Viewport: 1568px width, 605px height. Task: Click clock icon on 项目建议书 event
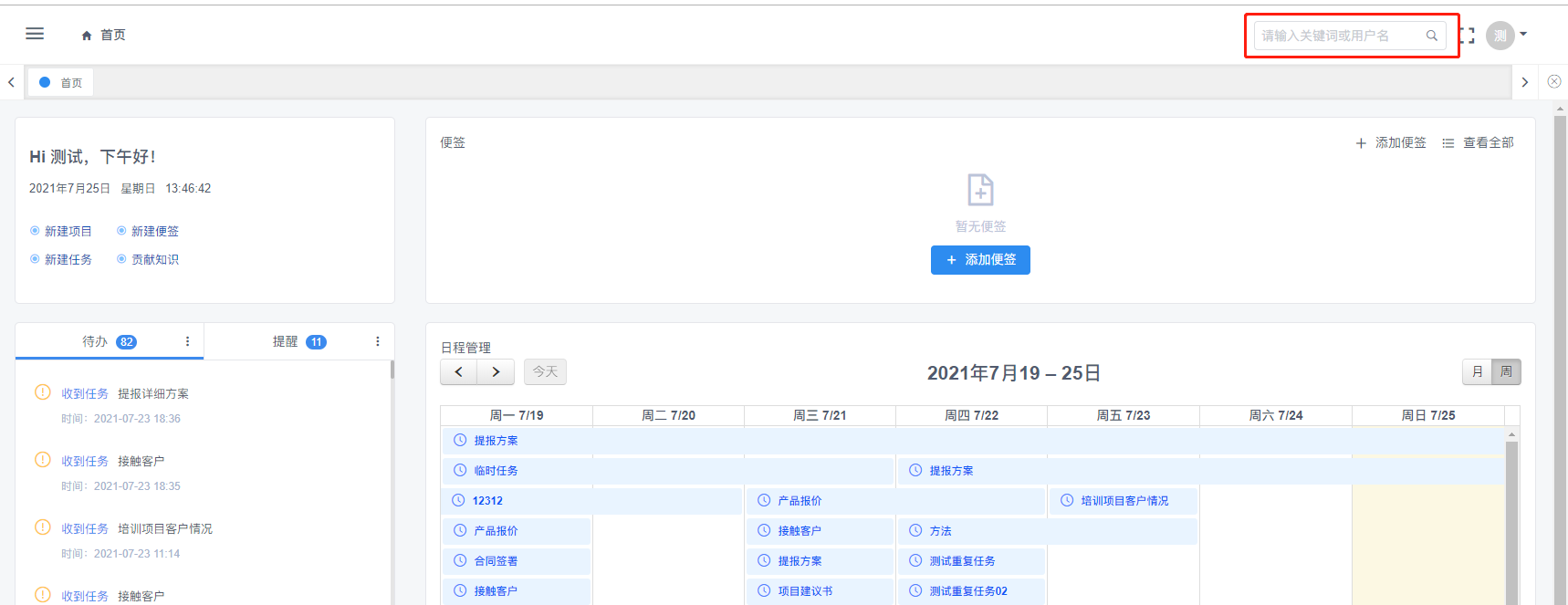(x=764, y=590)
